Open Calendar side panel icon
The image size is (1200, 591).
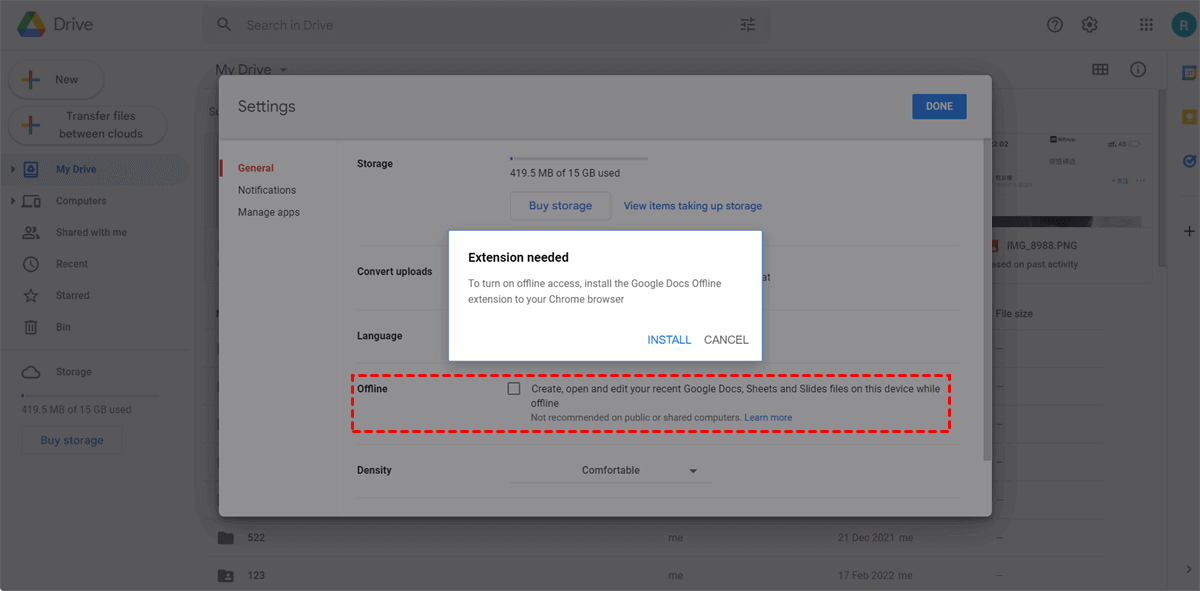coord(1189,73)
